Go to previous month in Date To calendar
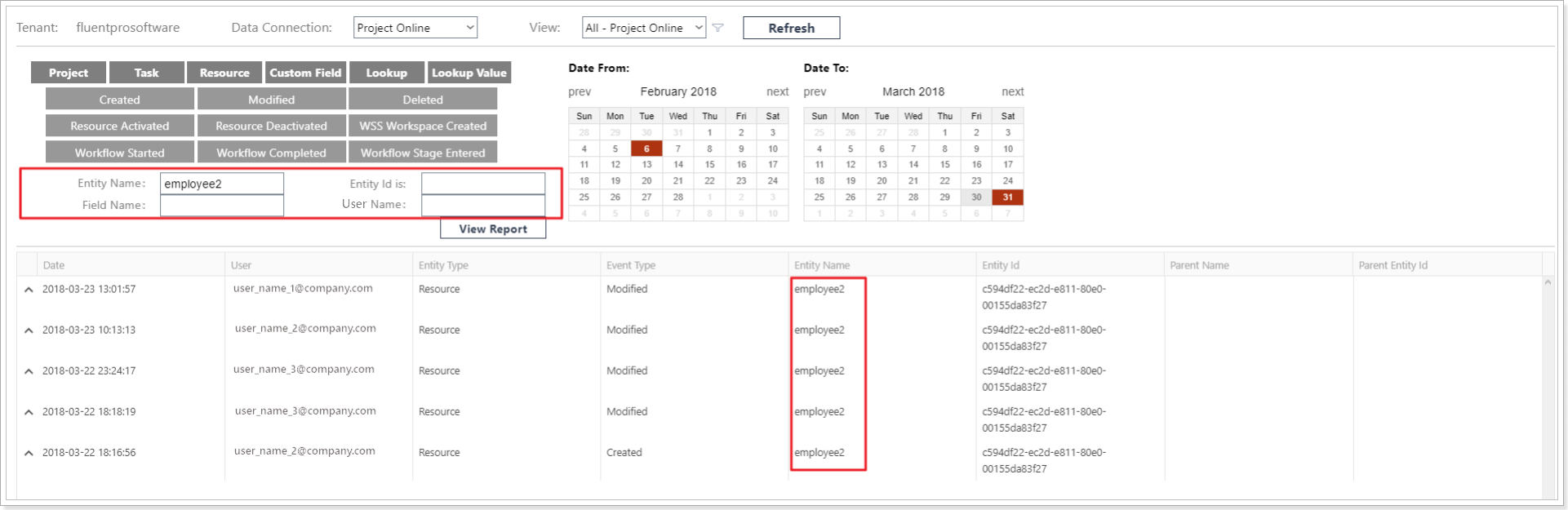 [x=815, y=91]
